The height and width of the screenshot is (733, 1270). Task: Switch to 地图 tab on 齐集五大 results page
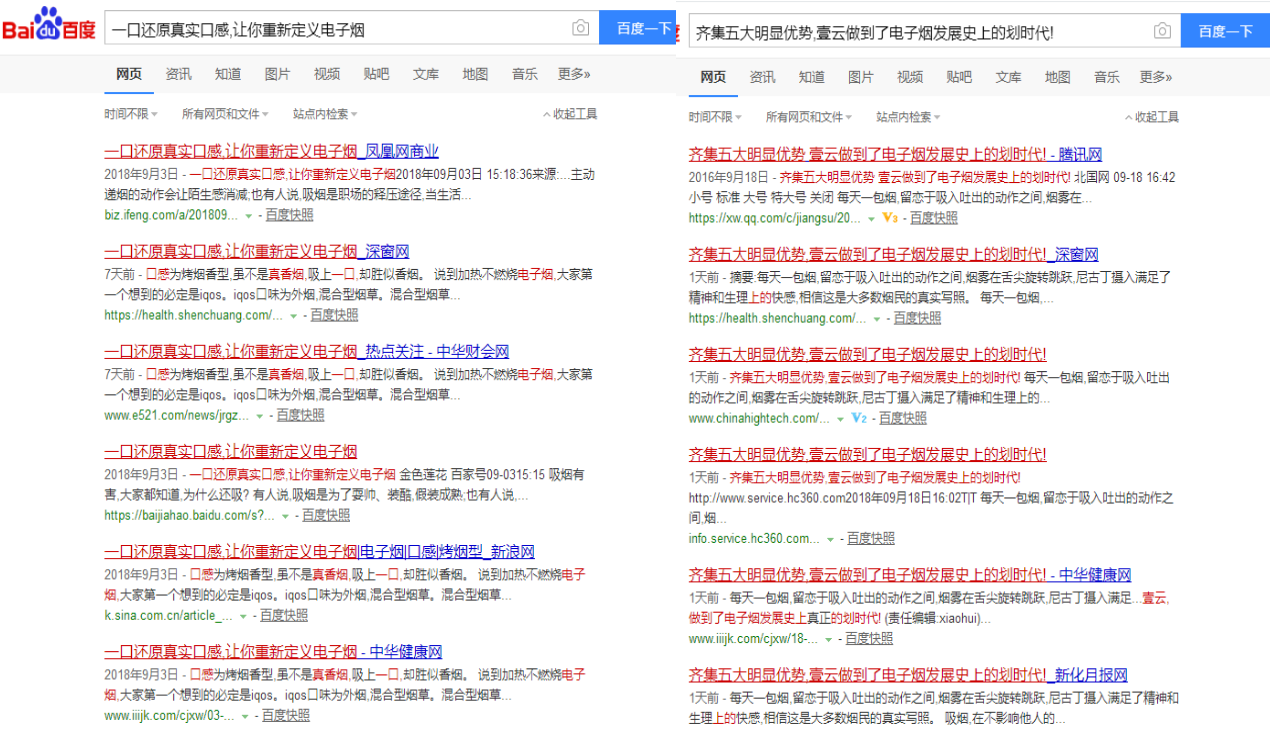click(1058, 77)
